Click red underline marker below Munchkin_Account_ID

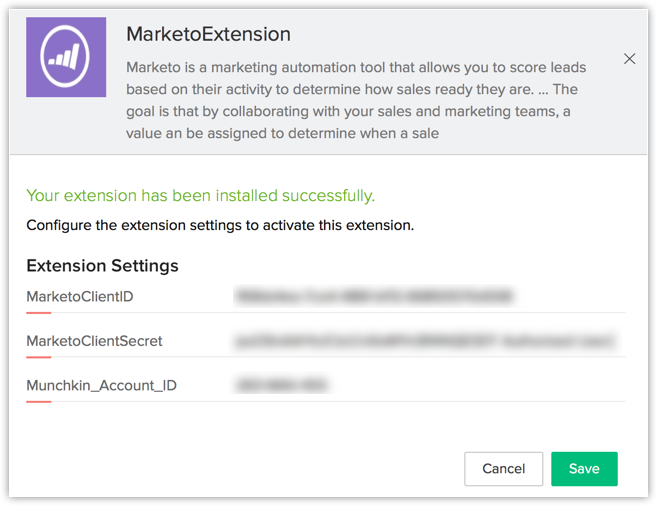[38, 401]
